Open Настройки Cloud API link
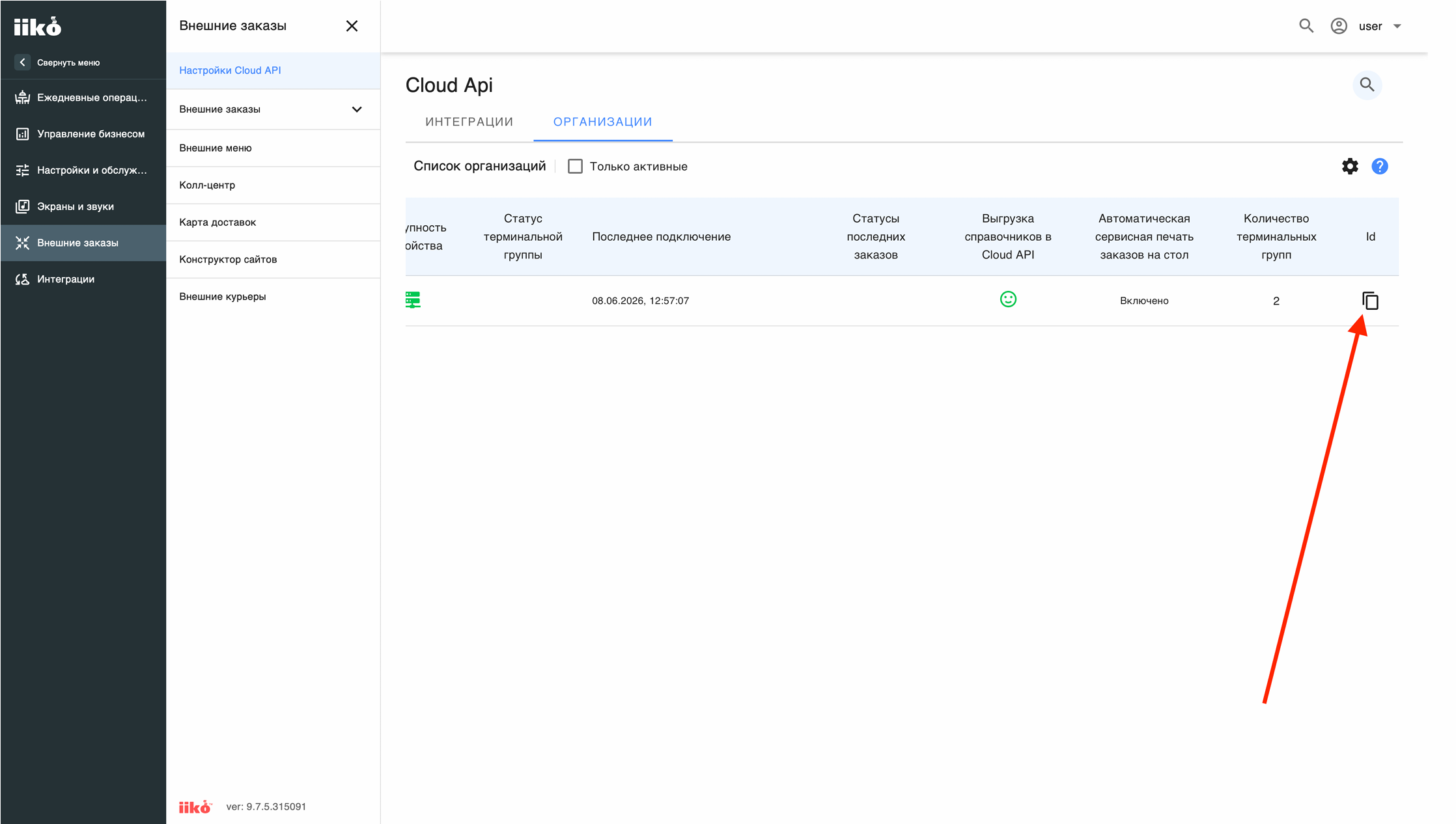 click(230, 70)
